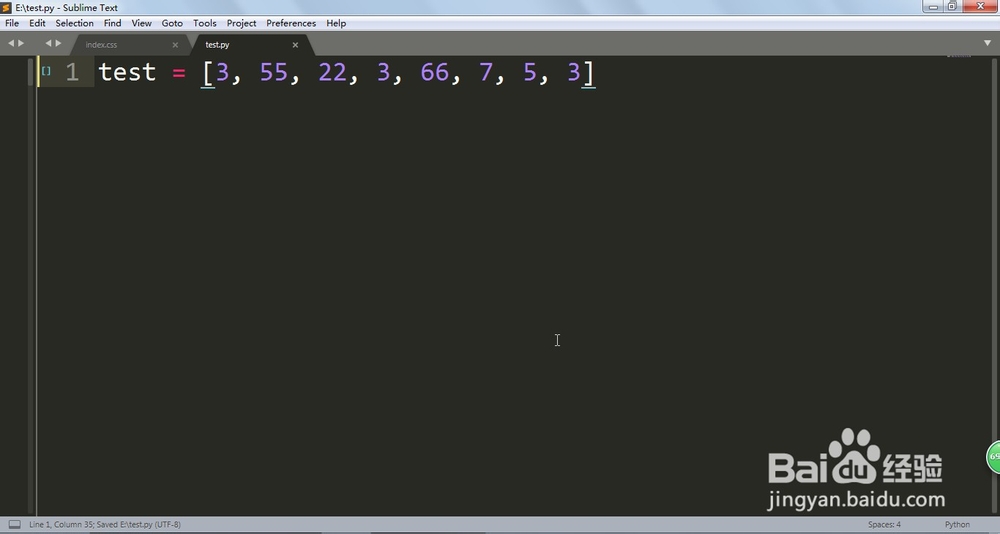Click the green 69 badge at right edge
Image resolution: width=1000 pixels, height=534 pixels.
click(x=994, y=456)
